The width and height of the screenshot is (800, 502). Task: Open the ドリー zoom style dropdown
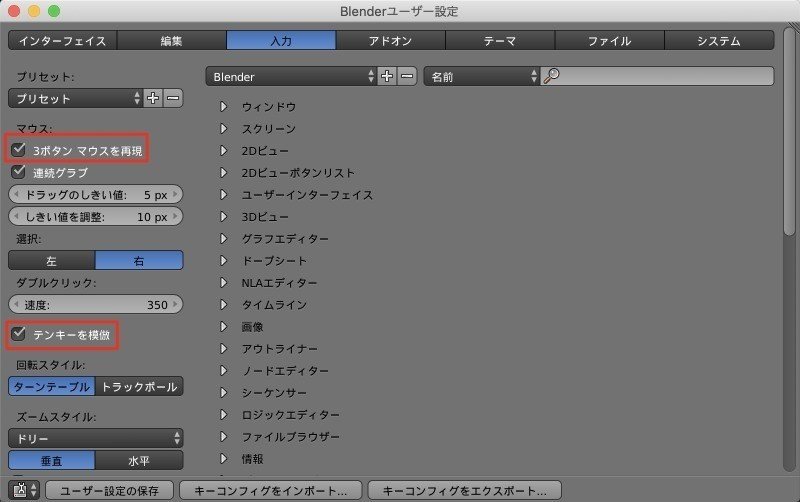click(95, 438)
